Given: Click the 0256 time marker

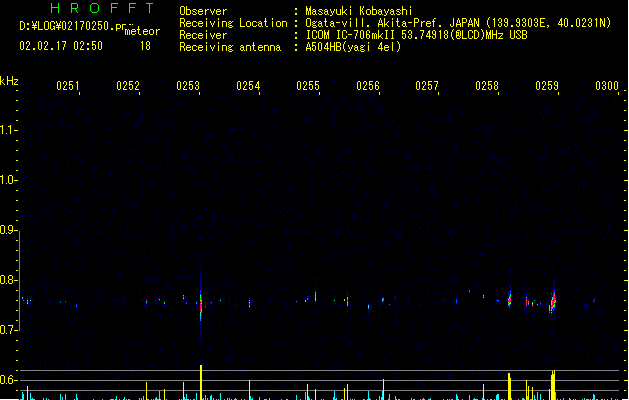Looking at the screenshot, I should point(368,86).
